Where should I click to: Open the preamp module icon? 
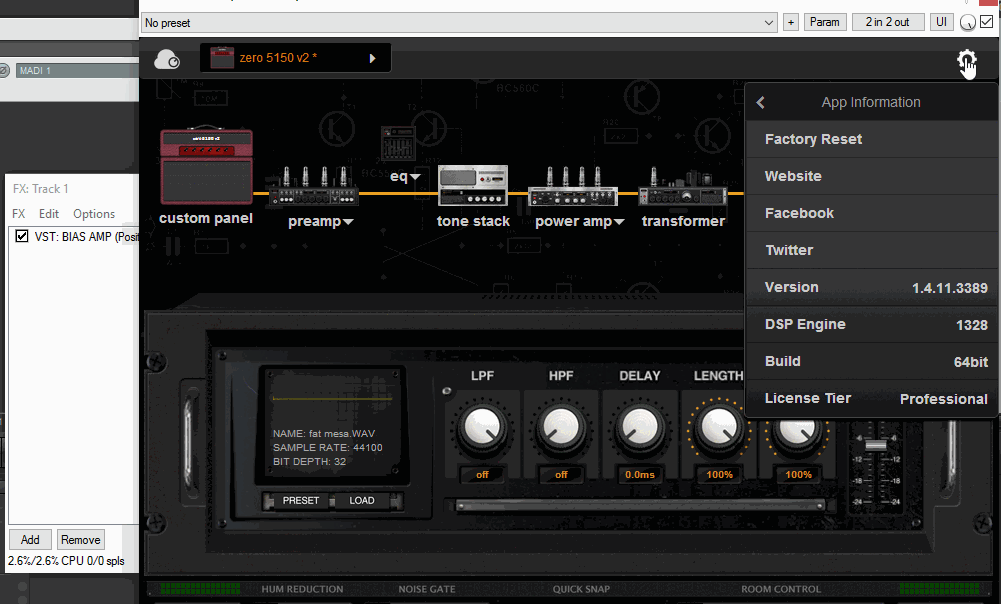click(x=313, y=188)
